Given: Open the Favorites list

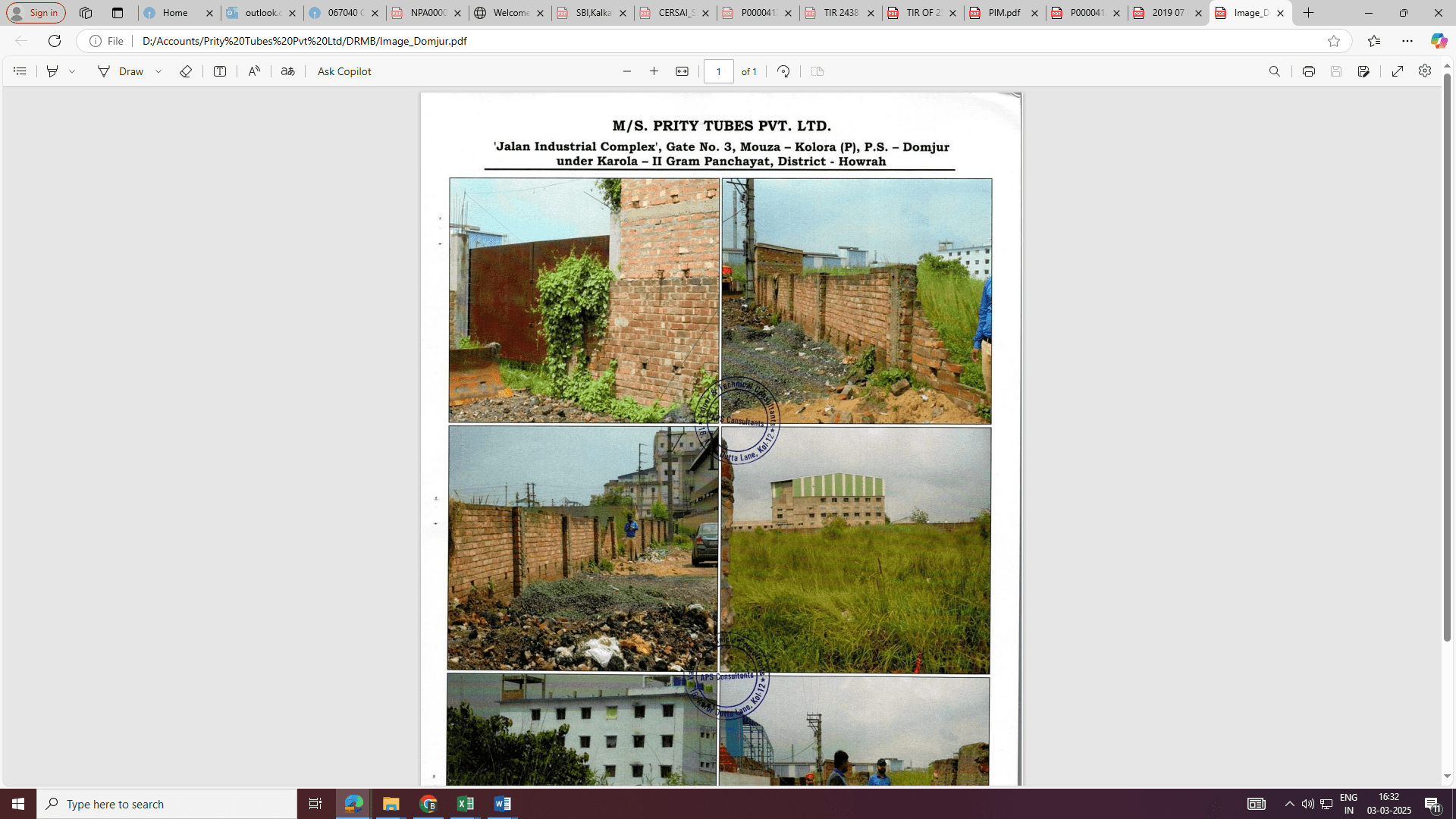Looking at the screenshot, I should [x=1374, y=41].
